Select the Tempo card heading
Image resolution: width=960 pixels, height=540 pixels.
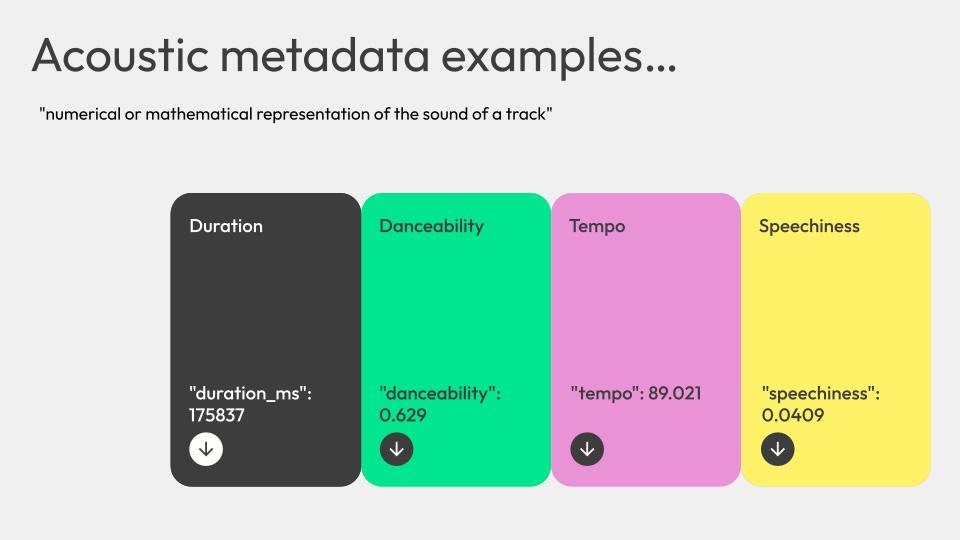click(597, 226)
